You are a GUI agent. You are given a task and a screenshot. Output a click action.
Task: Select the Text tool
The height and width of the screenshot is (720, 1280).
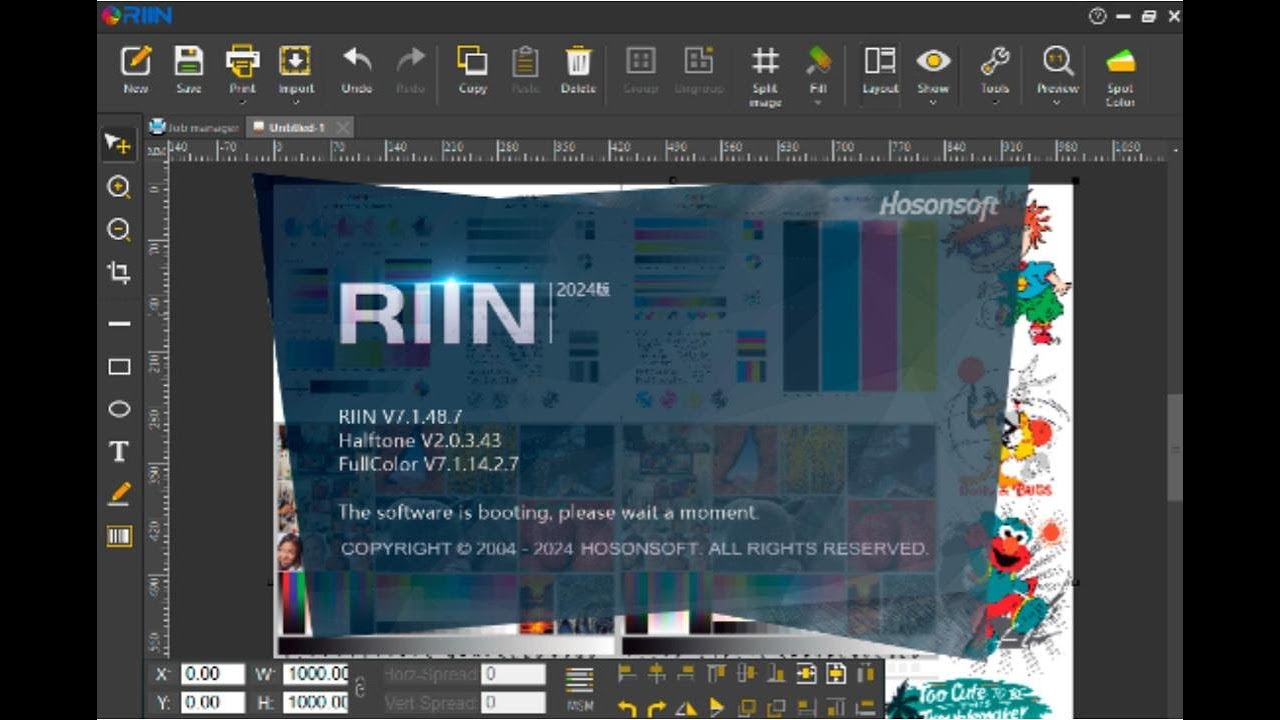click(x=119, y=452)
